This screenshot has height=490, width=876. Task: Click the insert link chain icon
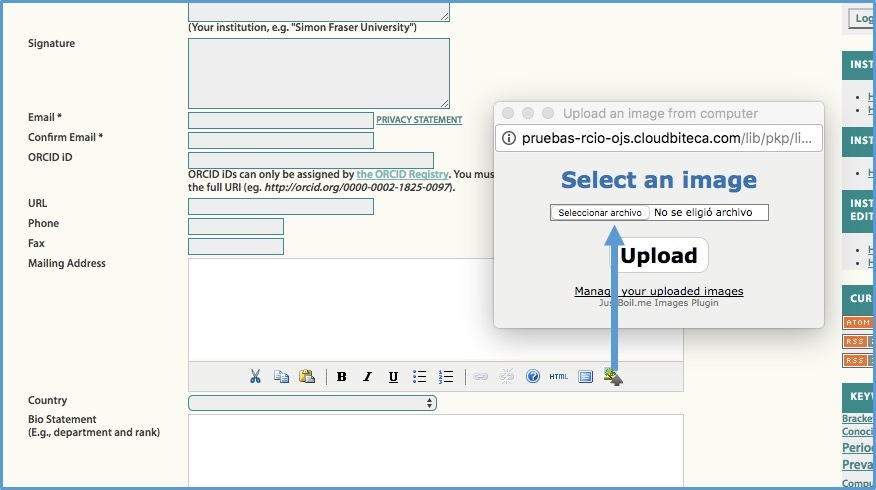click(x=480, y=377)
